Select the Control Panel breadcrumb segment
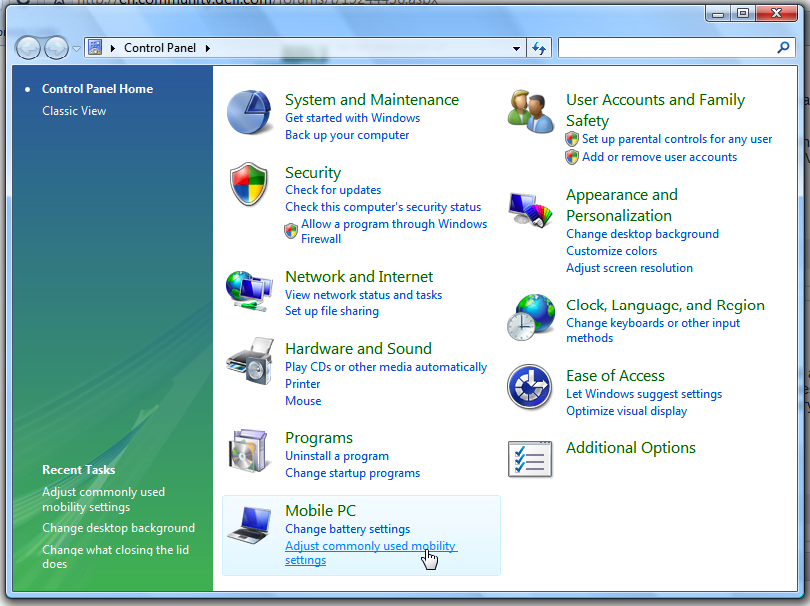 [160, 48]
